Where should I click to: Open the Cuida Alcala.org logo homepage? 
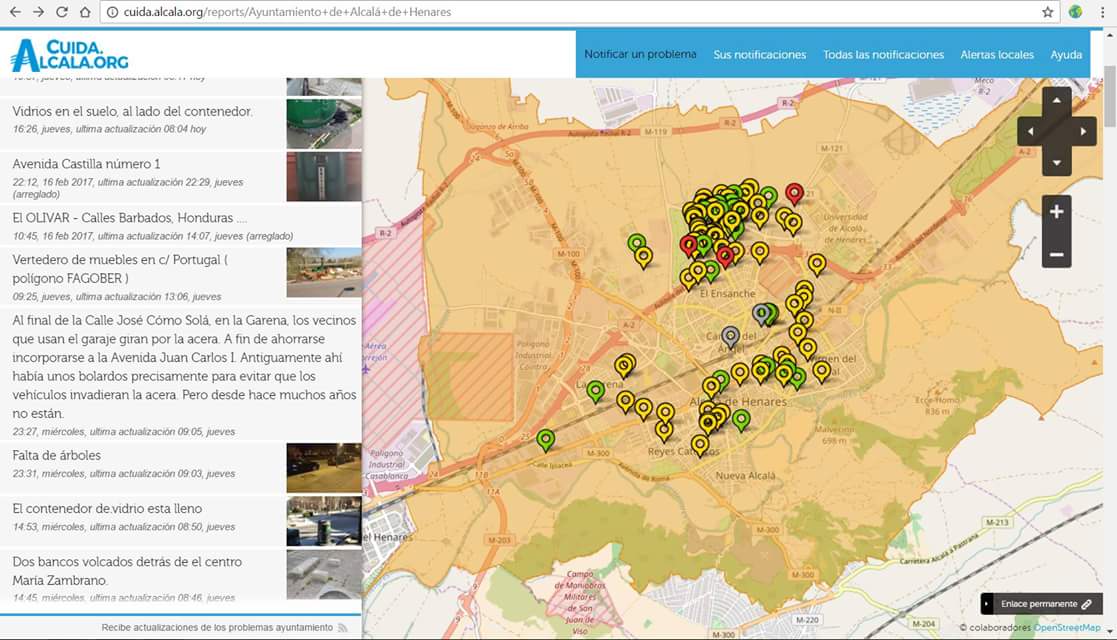point(69,54)
